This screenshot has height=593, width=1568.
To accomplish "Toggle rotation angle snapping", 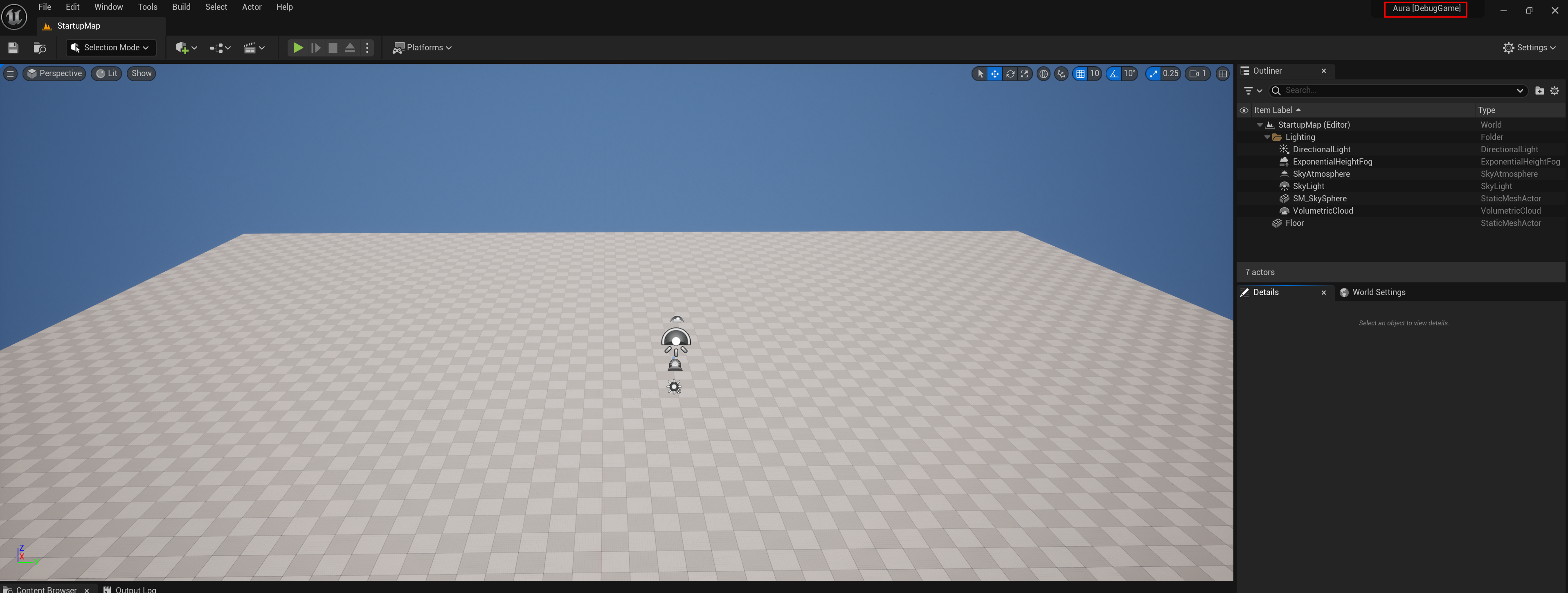I will click(x=1114, y=74).
